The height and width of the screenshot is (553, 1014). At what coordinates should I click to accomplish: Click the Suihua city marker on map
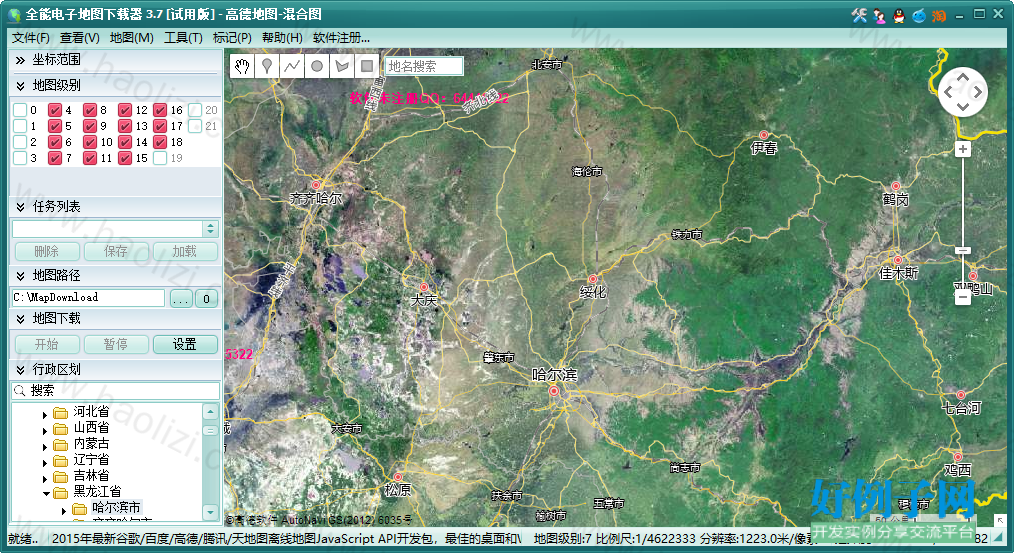592,279
